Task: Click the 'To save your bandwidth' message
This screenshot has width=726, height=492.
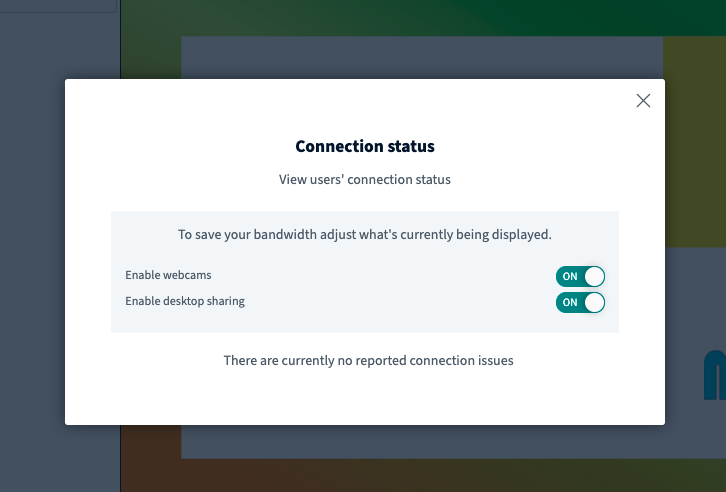Action: pyautogui.click(x=365, y=235)
